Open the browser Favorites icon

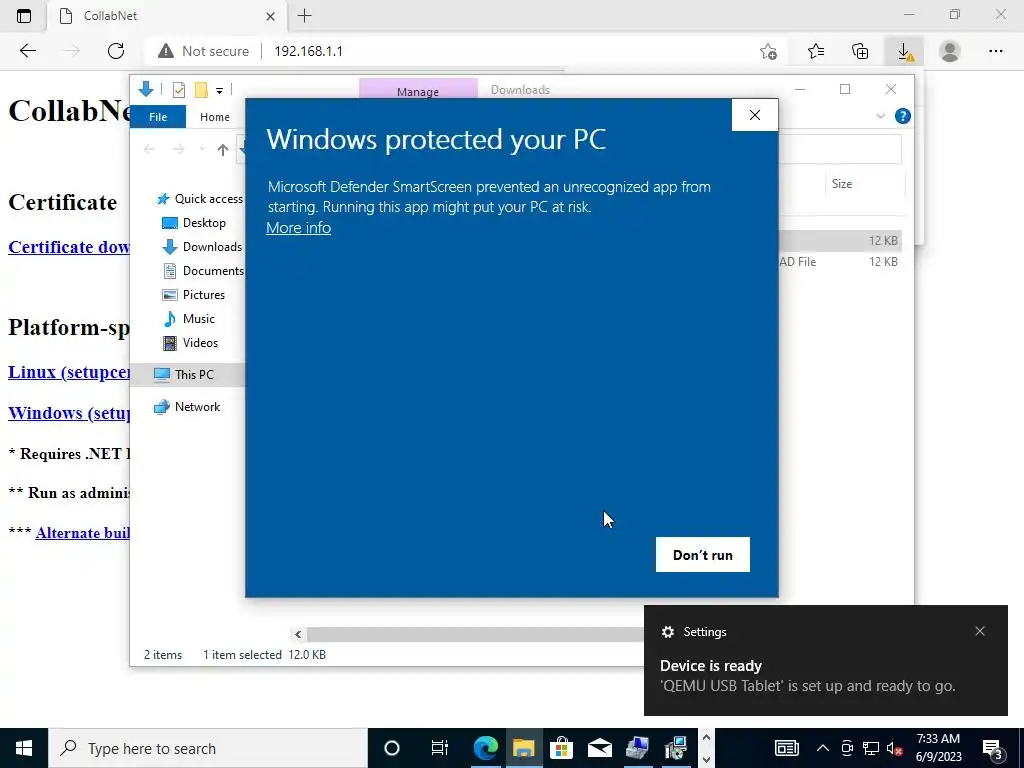point(816,51)
